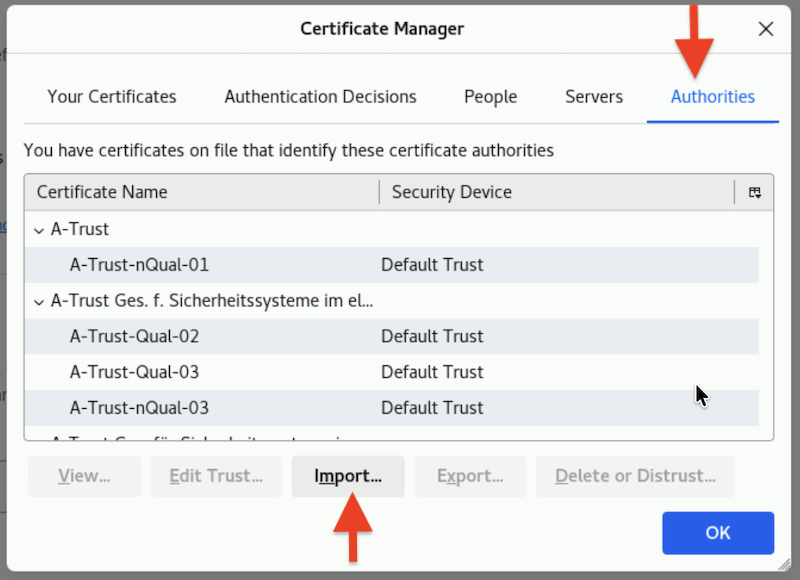
Task: Click the Import... button
Action: pyautogui.click(x=348, y=476)
